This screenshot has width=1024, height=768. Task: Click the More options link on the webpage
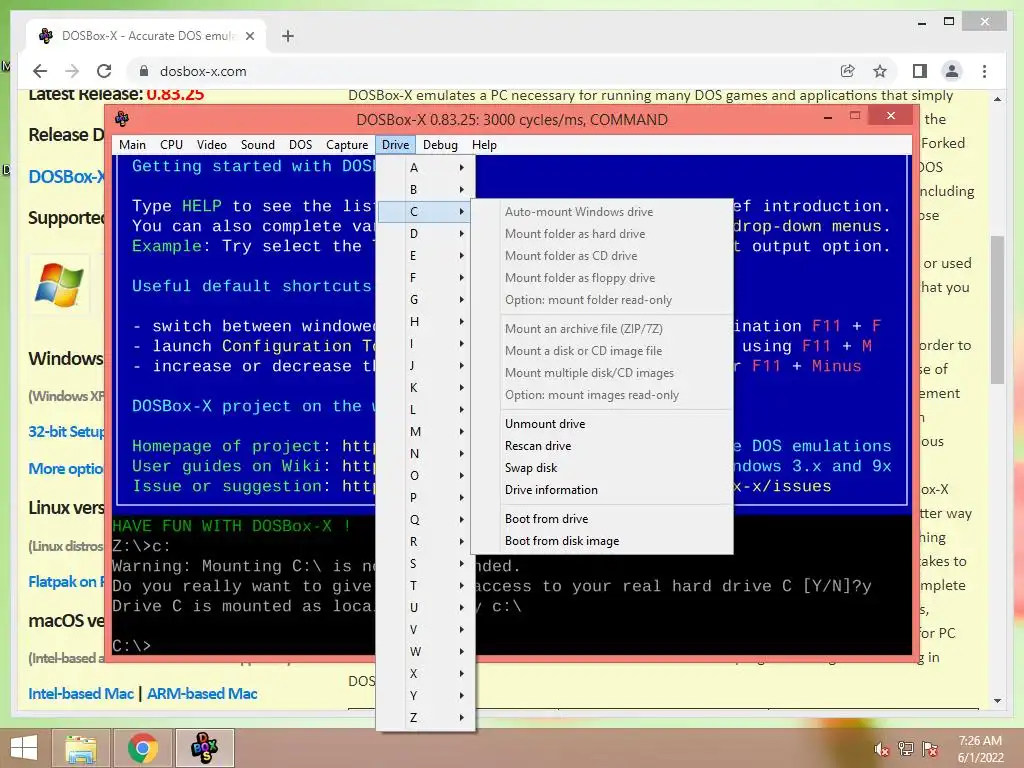[66, 469]
